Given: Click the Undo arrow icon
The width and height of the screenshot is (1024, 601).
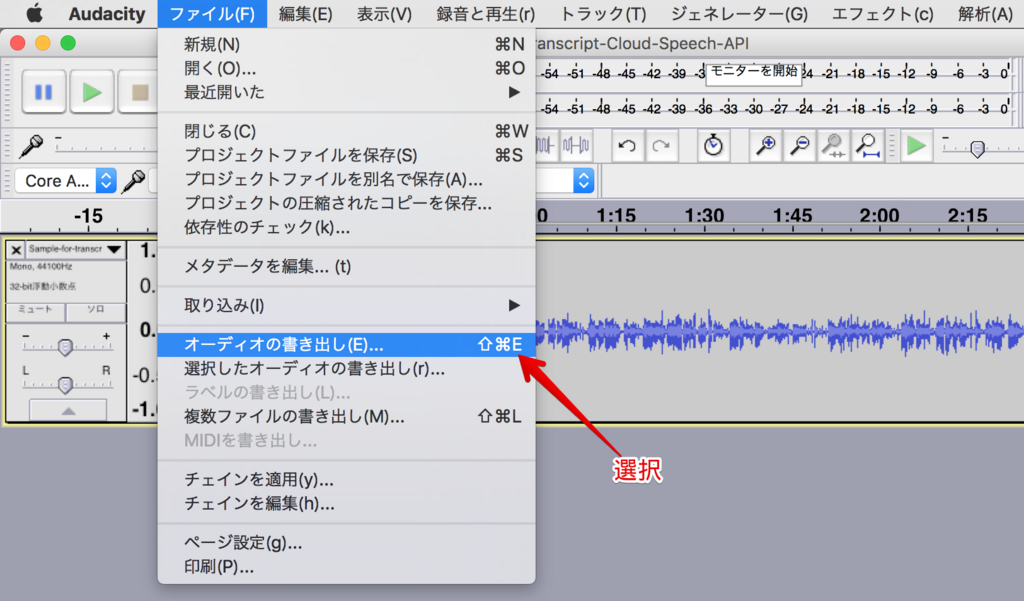Looking at the screenshot, I should pyautogui.click(x=627, y=145).
